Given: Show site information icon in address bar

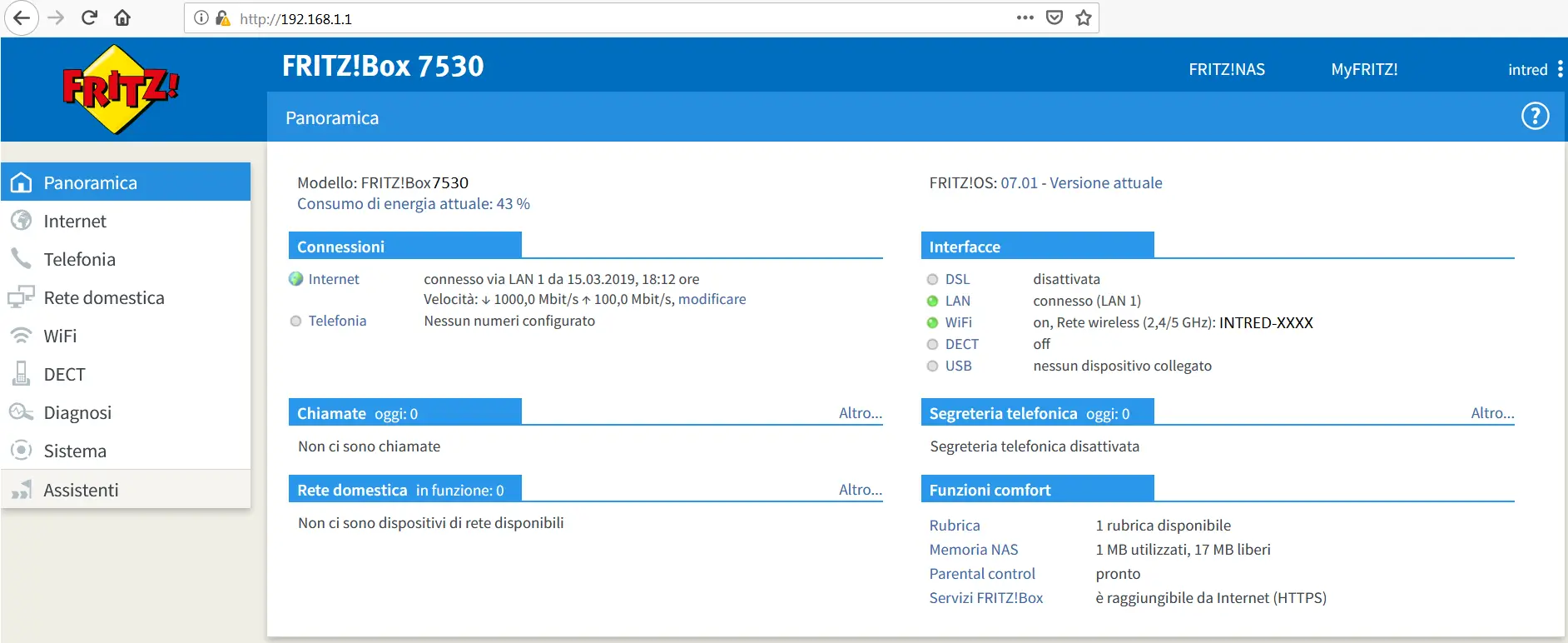Looking at the screenshot, I should [201, 17].
